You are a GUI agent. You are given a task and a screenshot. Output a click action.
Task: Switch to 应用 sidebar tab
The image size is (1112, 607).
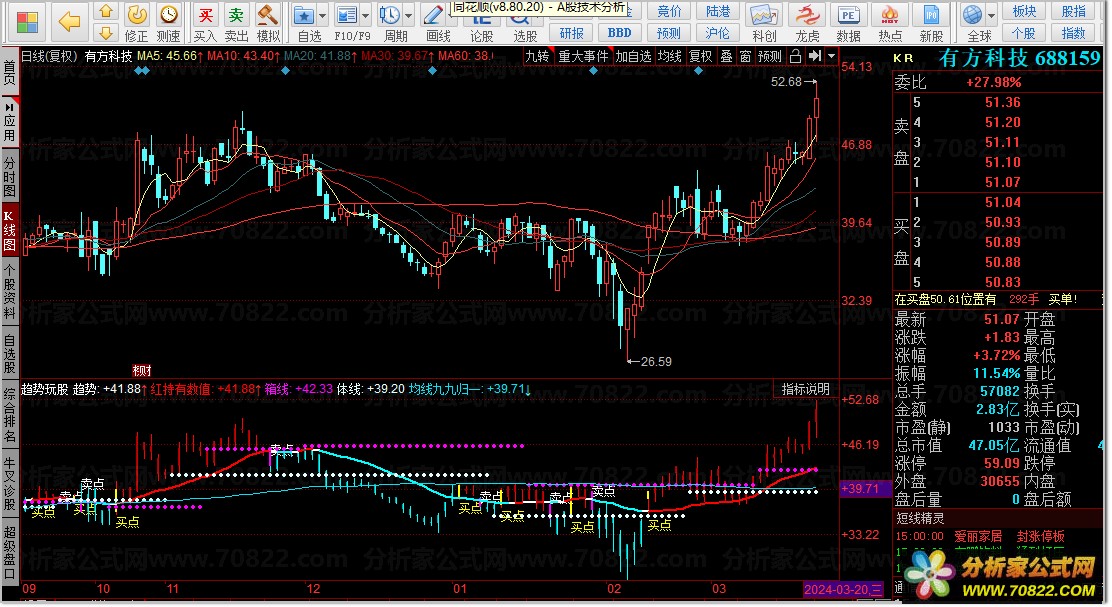pyautogui.click(x=9, y=121)
